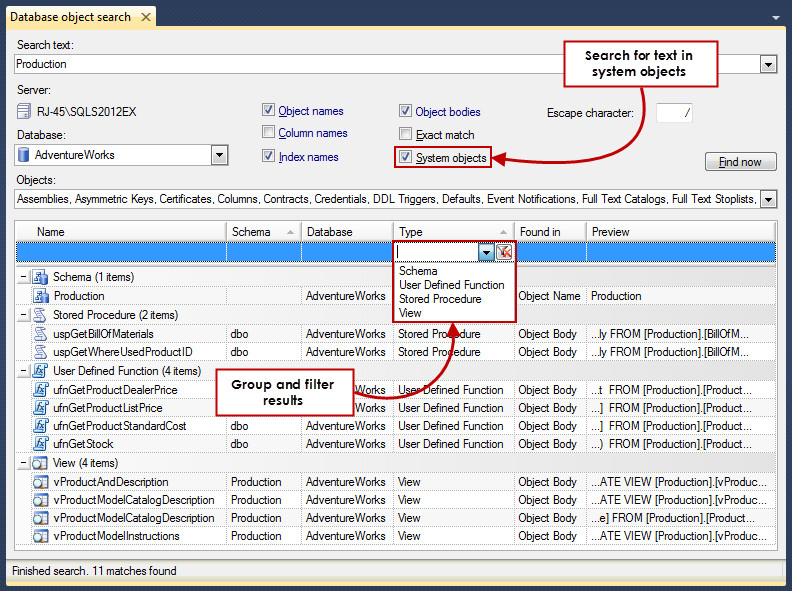
Task: Collapse the Schema group
Action: point(23,277)
